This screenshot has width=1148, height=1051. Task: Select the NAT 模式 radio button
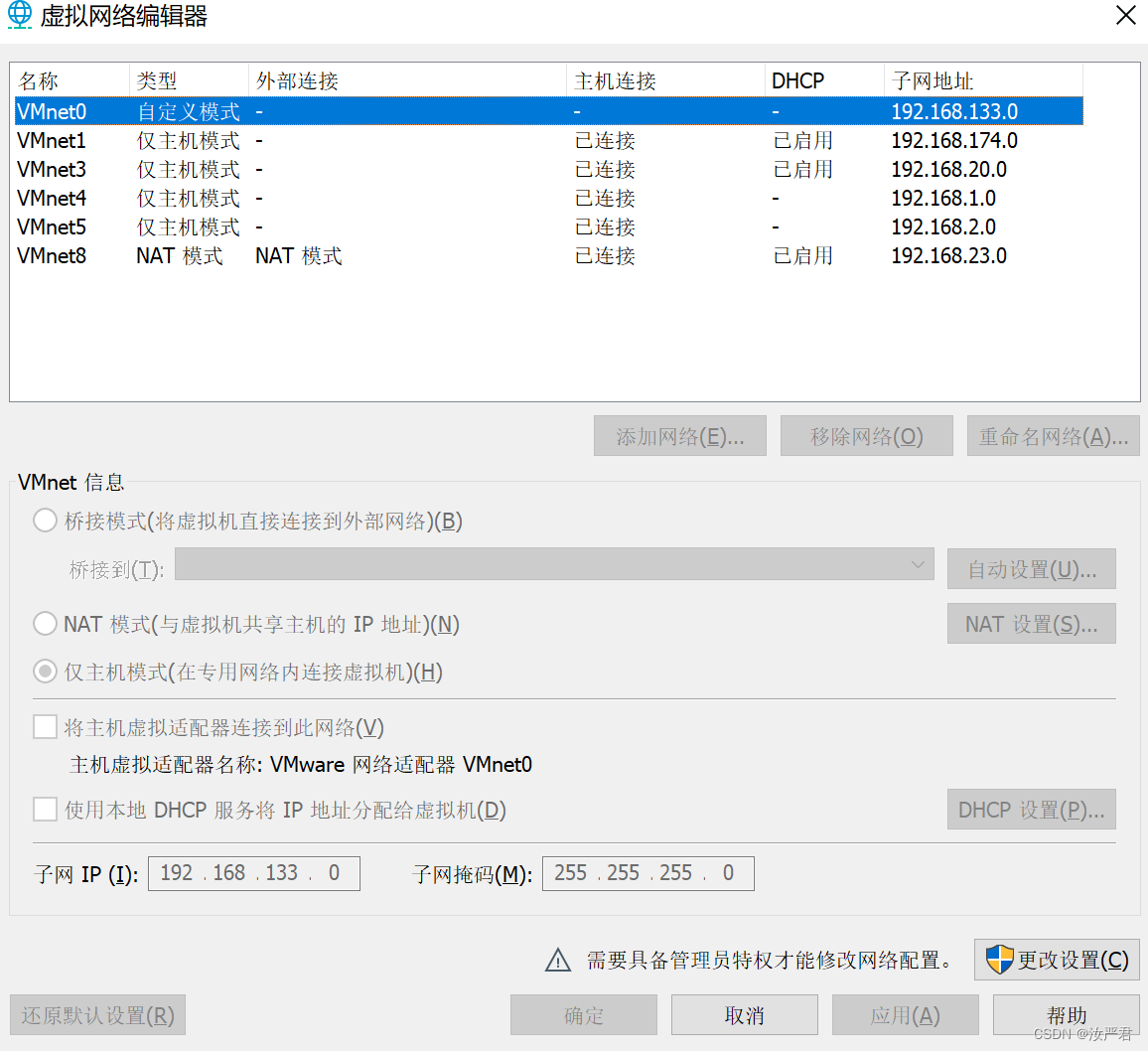click(x=45, y=624)
